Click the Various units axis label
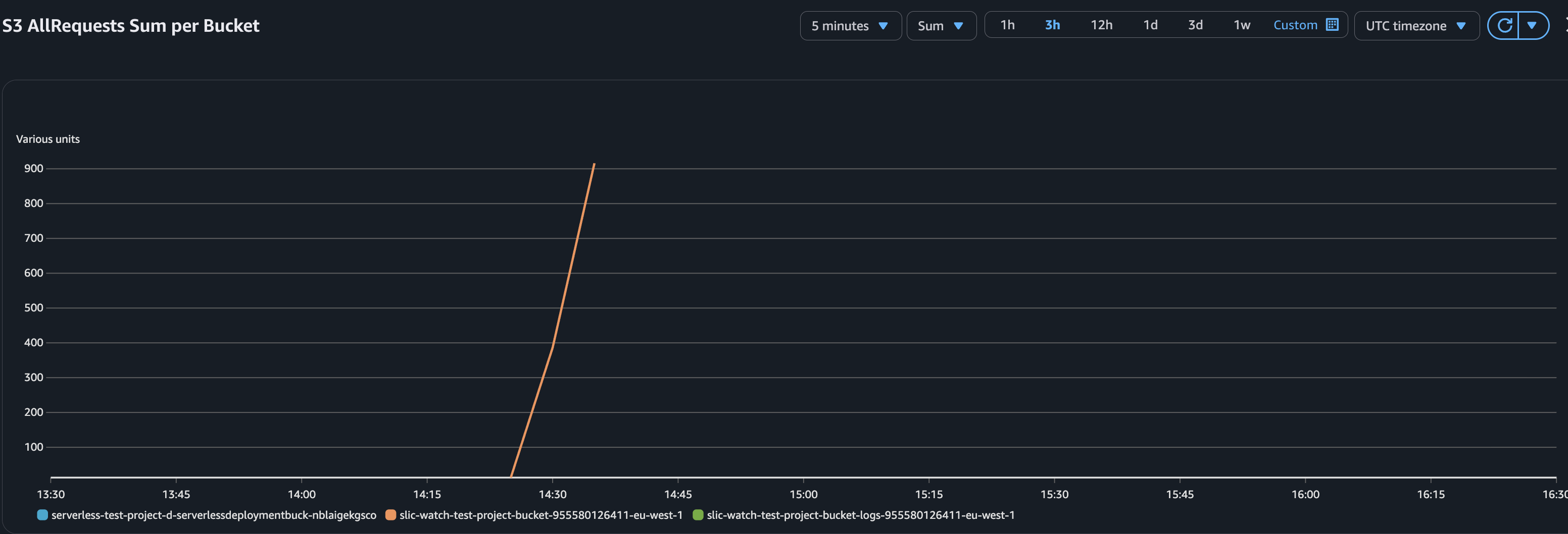This screenshot has width=1568, height=534. [x=47, y=139]
